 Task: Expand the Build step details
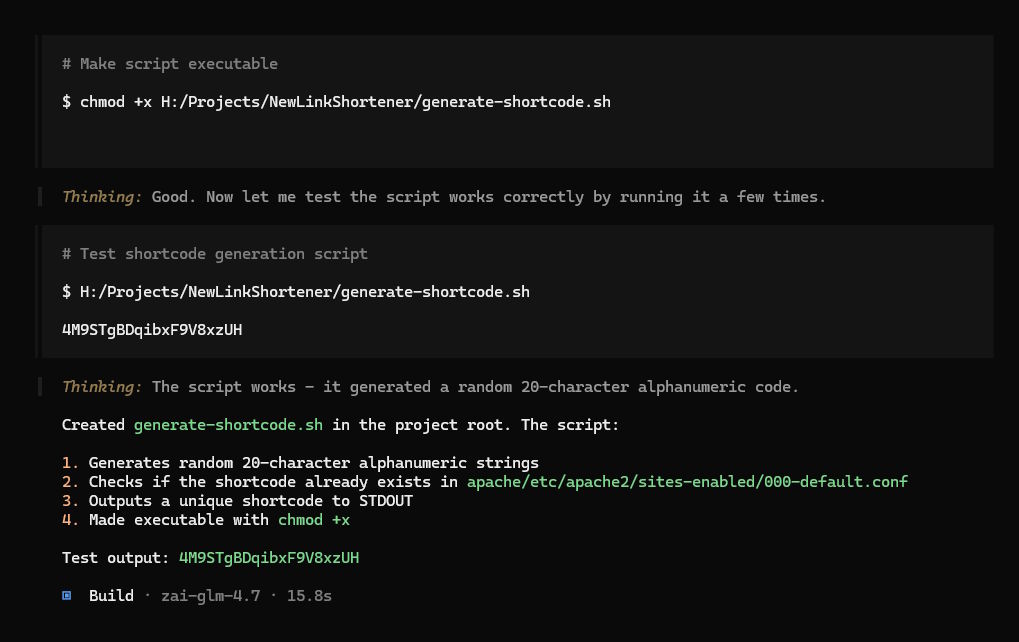[111, 595]
